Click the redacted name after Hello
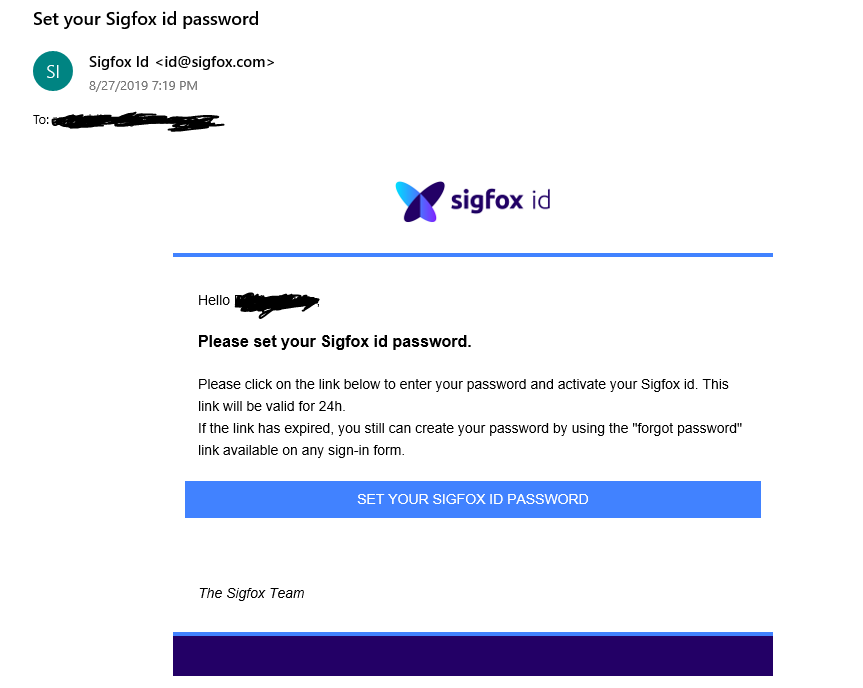 [277, 299]
